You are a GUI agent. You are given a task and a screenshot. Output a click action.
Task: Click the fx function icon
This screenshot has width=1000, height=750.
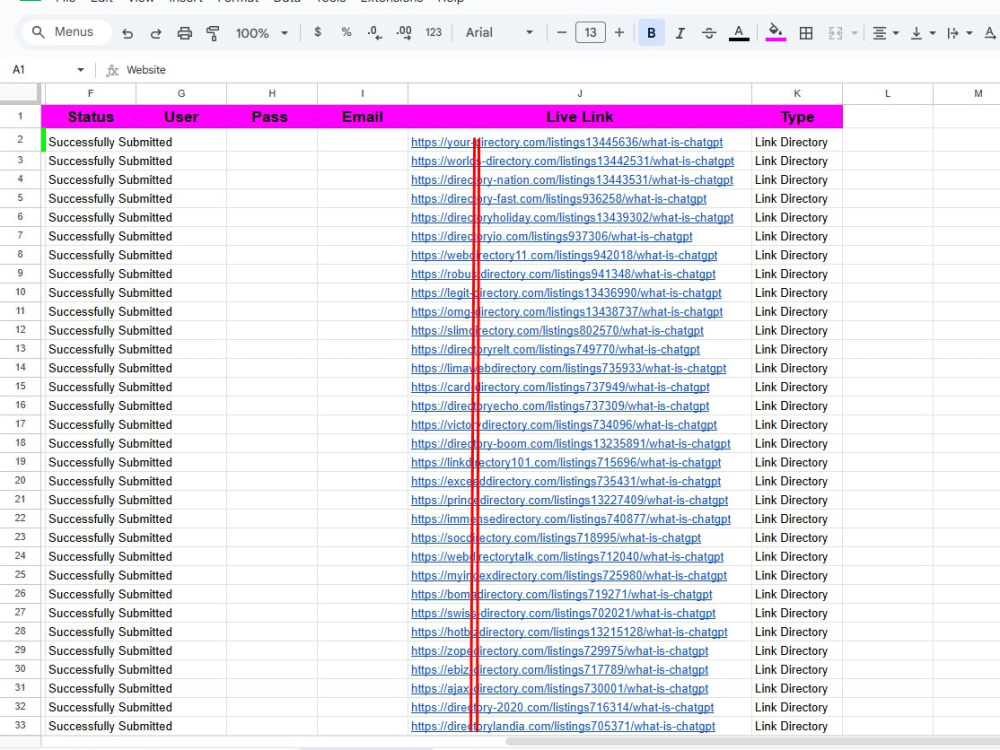(112, 70)
